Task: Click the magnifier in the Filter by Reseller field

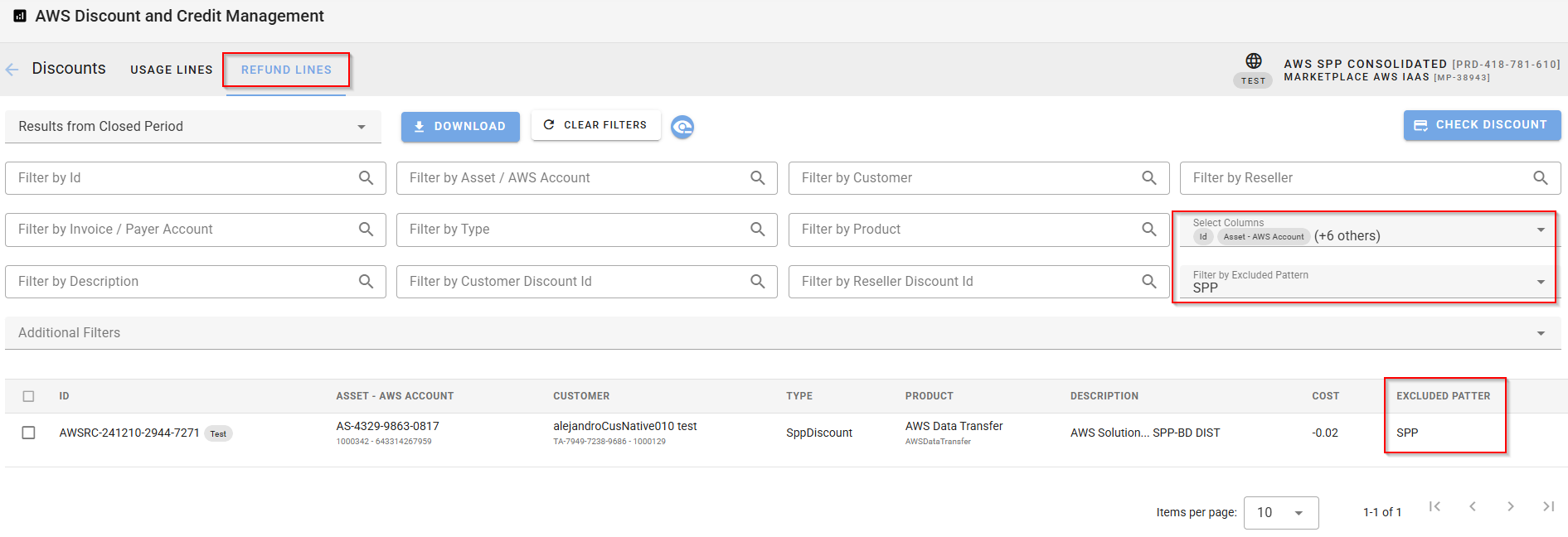Action: 1540,178
